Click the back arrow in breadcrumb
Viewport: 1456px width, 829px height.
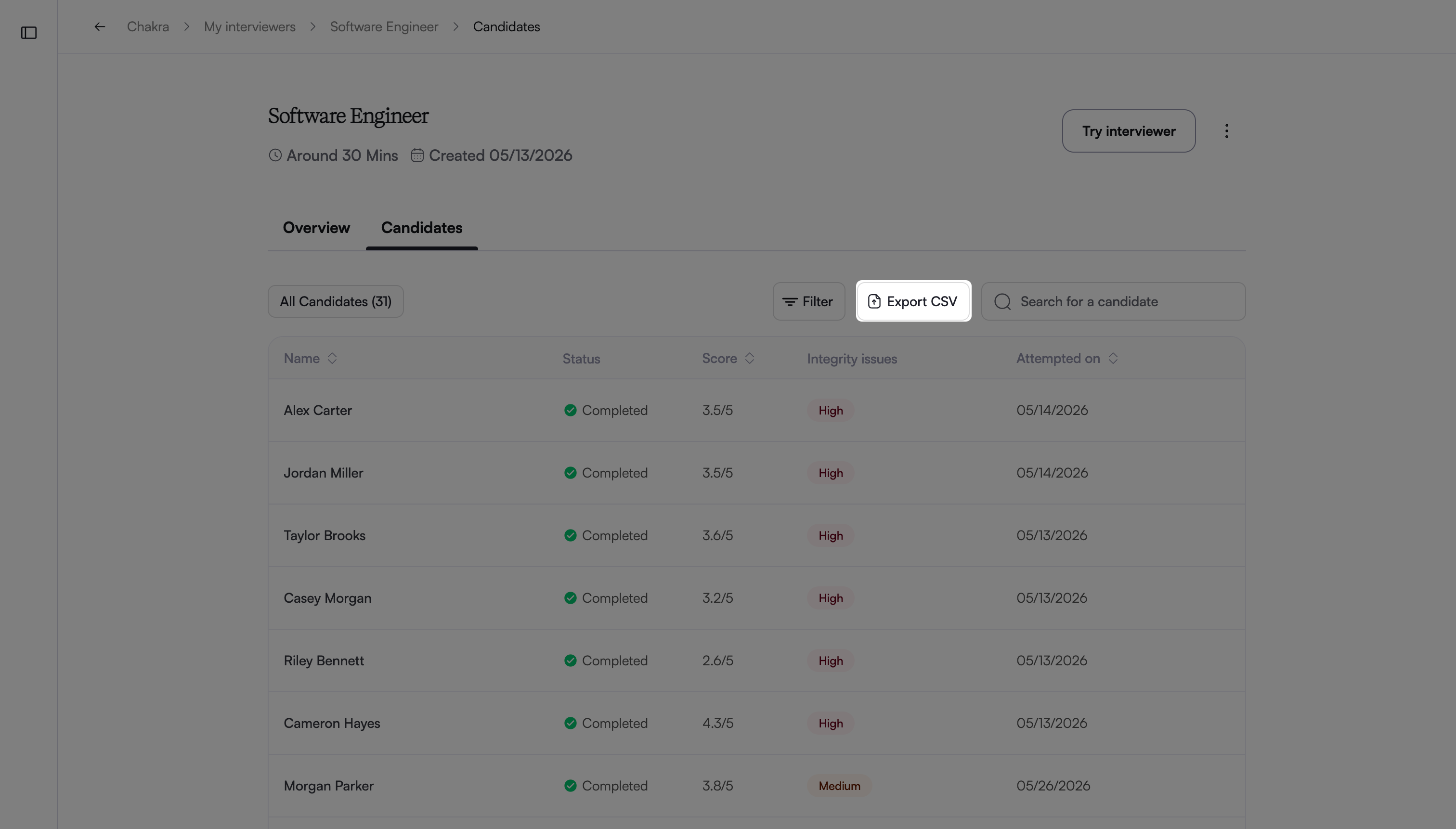point(100,27)
